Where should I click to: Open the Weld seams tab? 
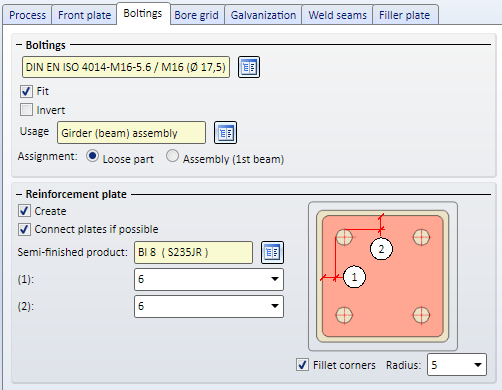tap(337, 15)
